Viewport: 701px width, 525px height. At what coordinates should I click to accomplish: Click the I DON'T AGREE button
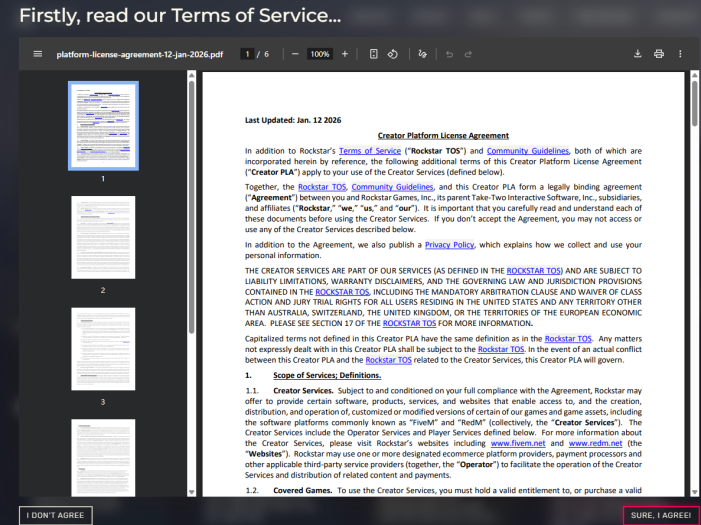(56, 515)
